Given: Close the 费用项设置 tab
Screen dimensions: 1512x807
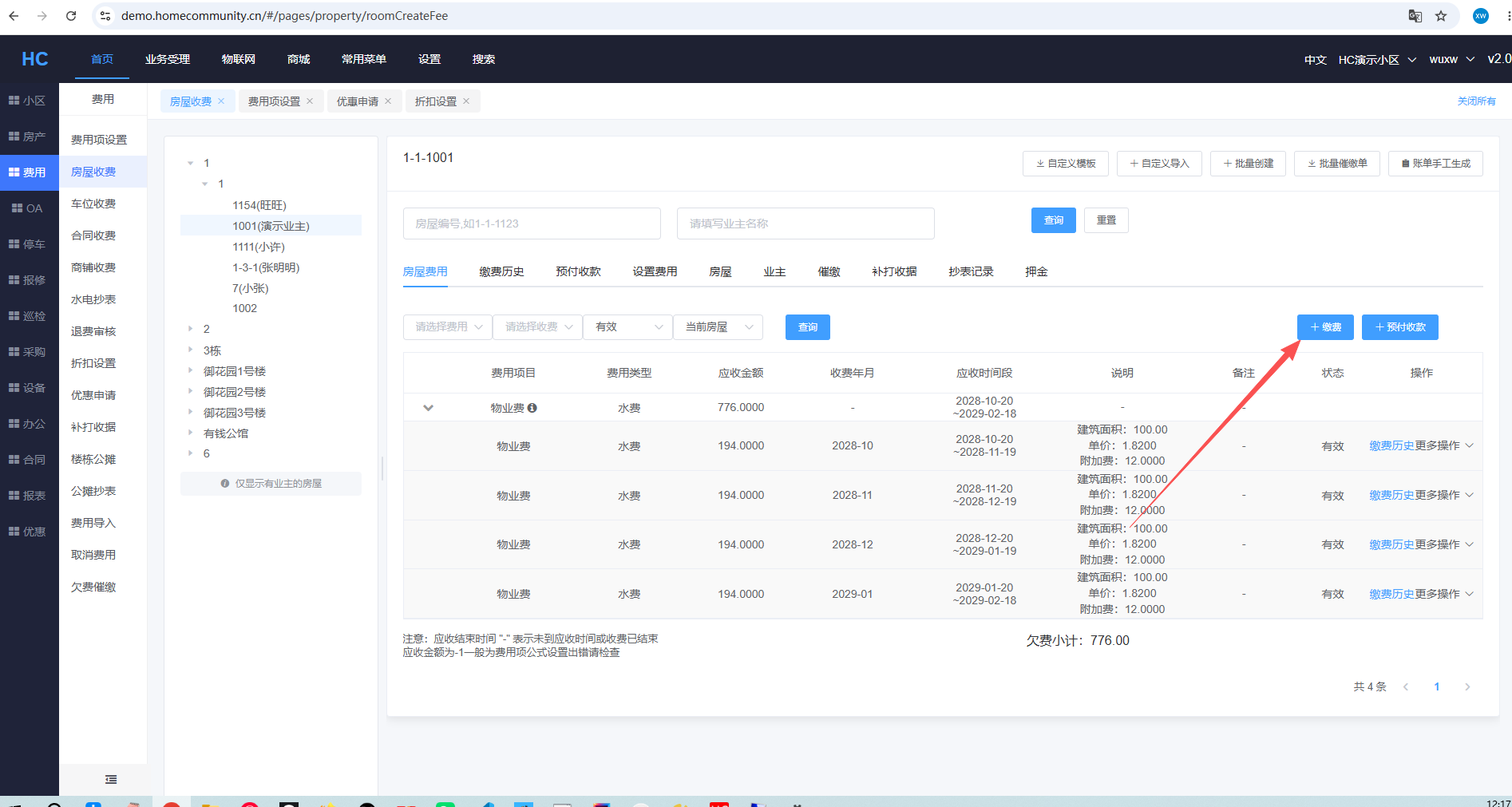Looking at the screenshot, I should [x=310, y=101].
